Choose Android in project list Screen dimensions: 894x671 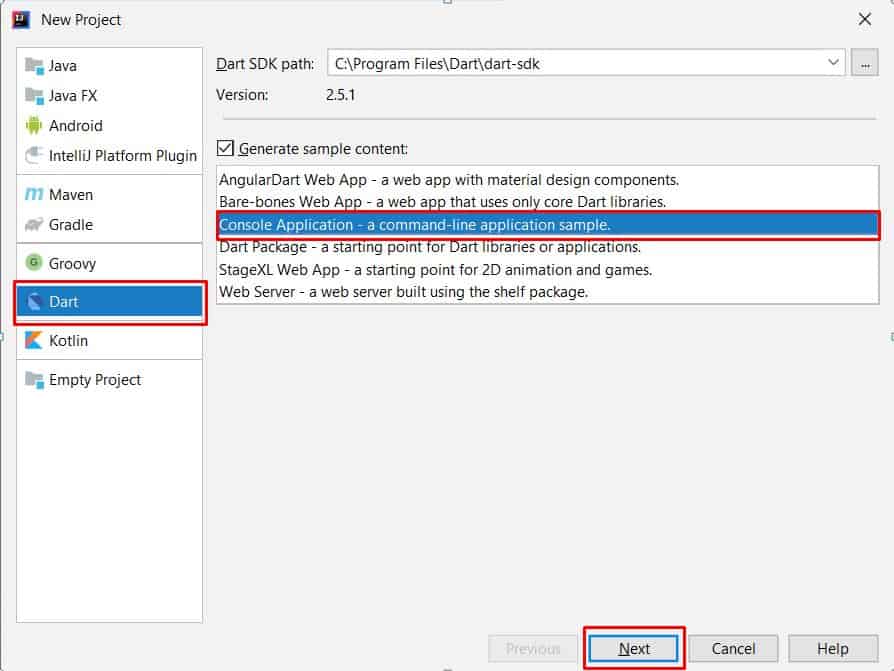[x=109, y=125]
